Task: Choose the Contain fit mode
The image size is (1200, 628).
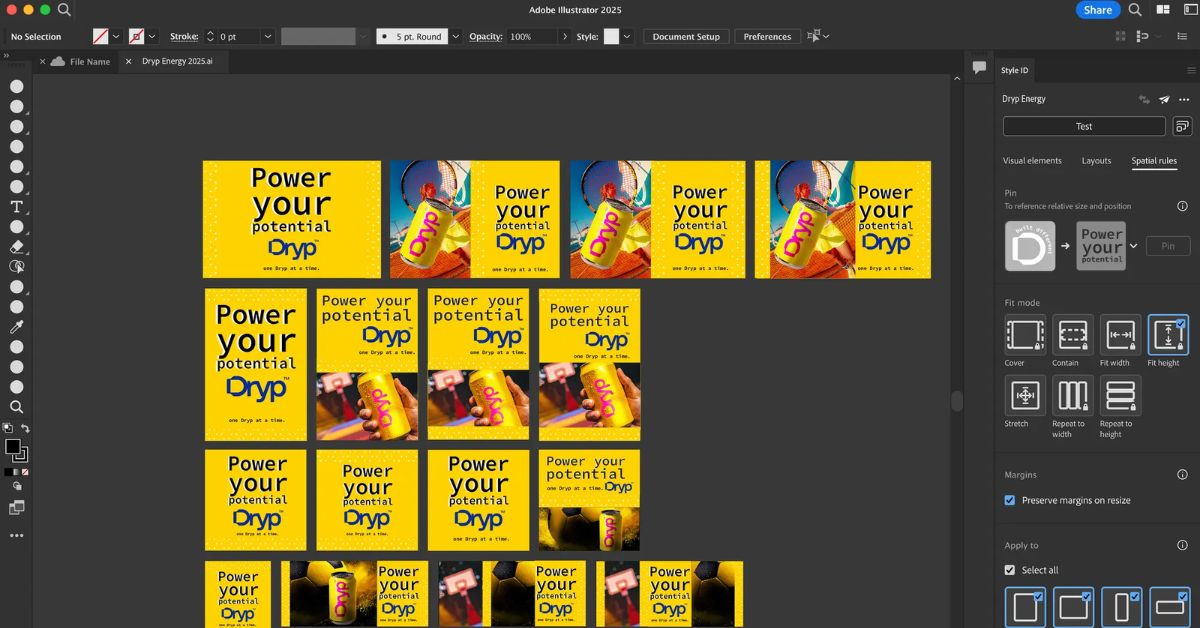Action: (1072, 336)
